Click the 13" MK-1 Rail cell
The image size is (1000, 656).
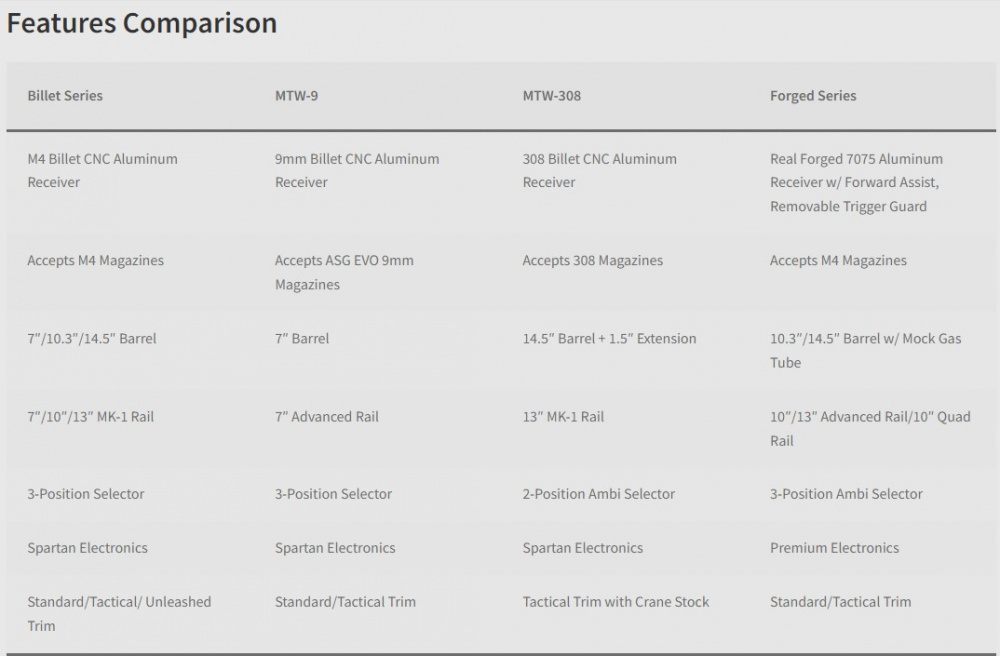pos(563,417)
